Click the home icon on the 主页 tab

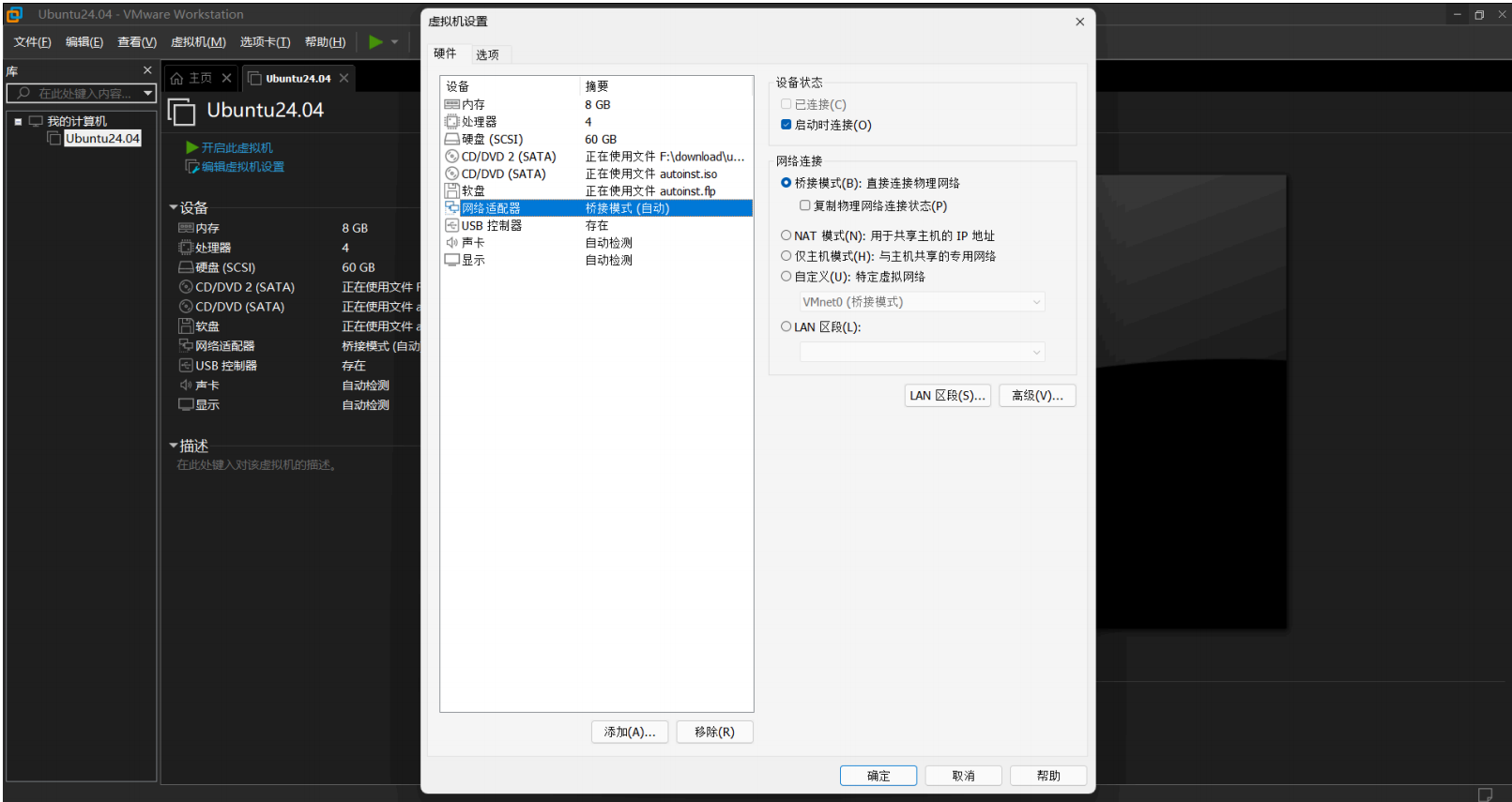pos(176,79)
